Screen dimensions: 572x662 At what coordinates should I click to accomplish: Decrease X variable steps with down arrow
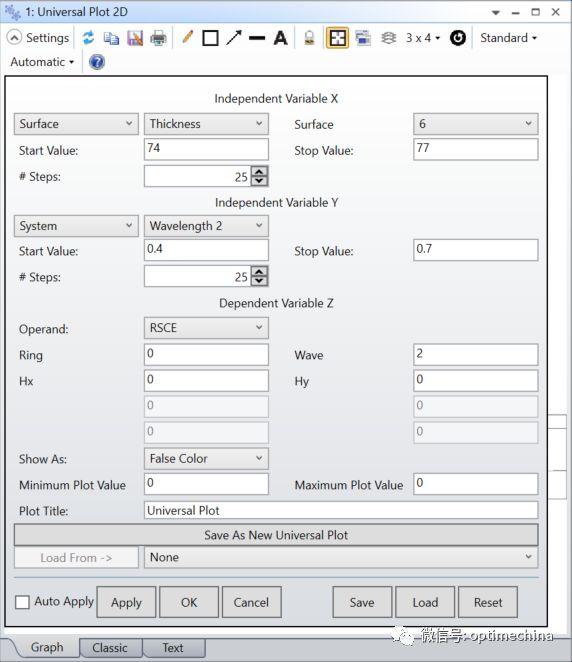pos(259,181)
